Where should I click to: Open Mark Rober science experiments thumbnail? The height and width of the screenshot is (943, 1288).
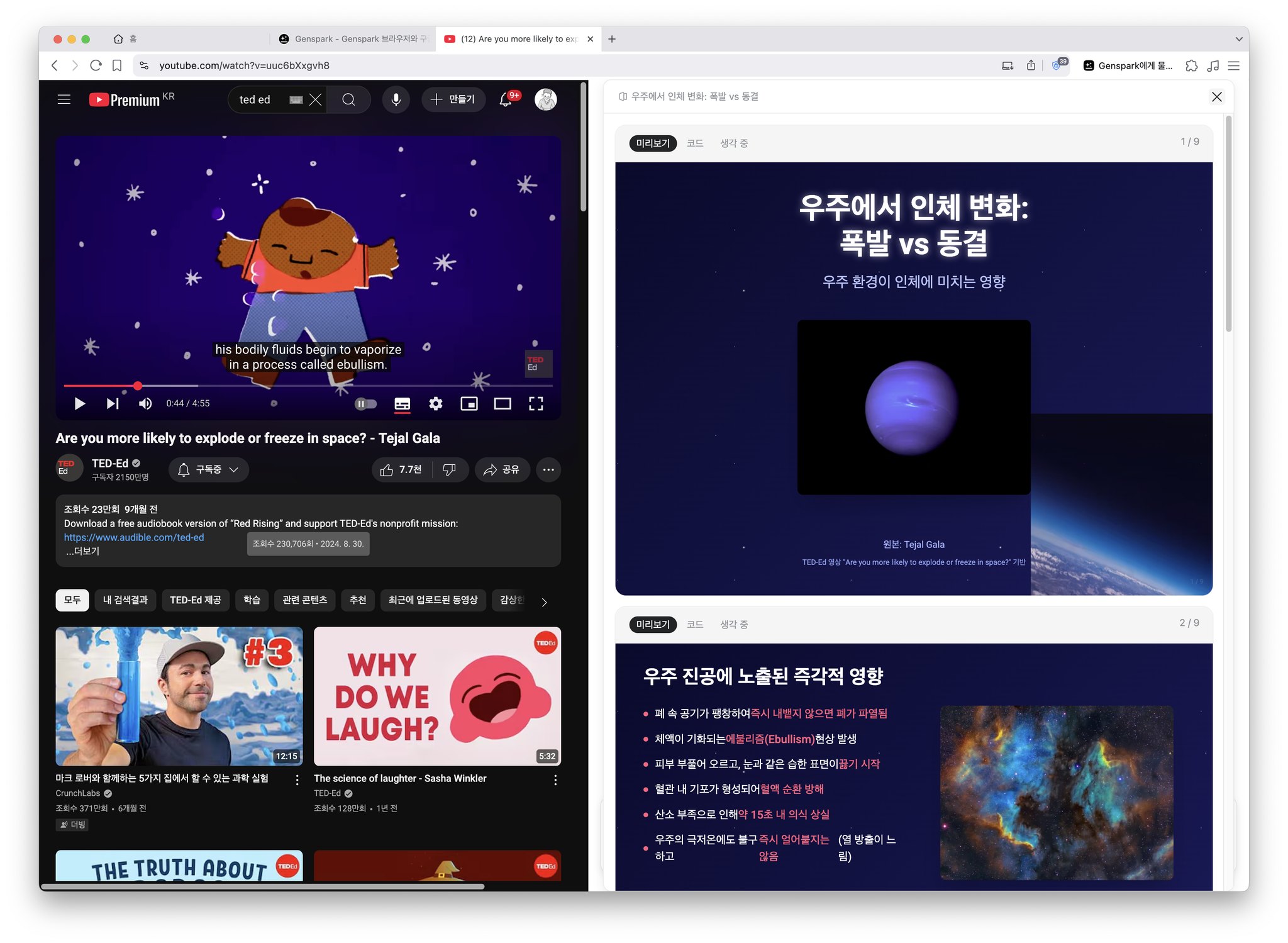coord(179,696)
